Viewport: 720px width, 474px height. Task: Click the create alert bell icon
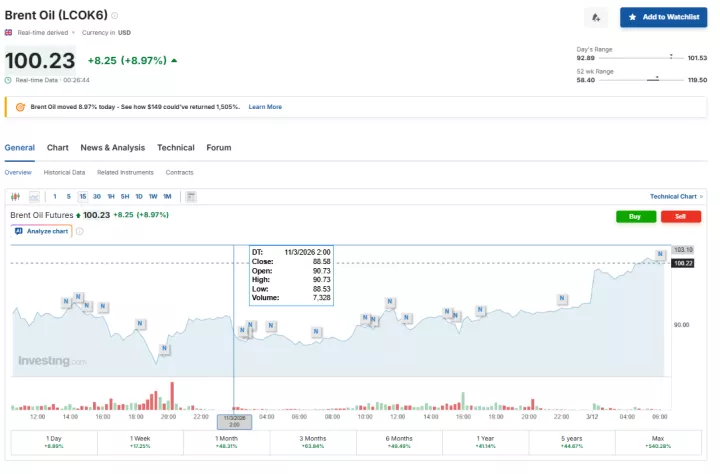click(x=597, y=17)
